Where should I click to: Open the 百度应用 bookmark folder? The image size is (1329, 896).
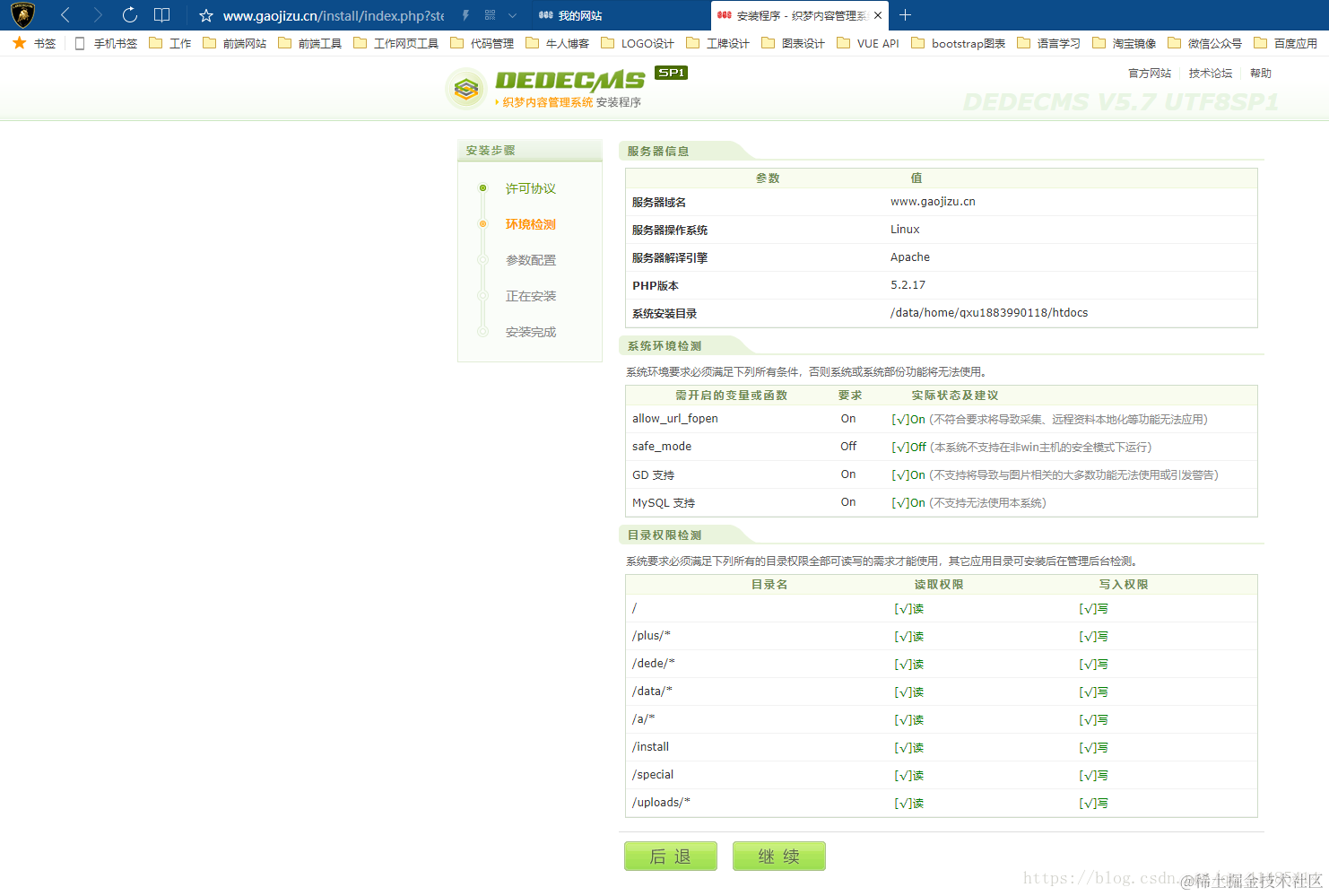(1286, 43)
